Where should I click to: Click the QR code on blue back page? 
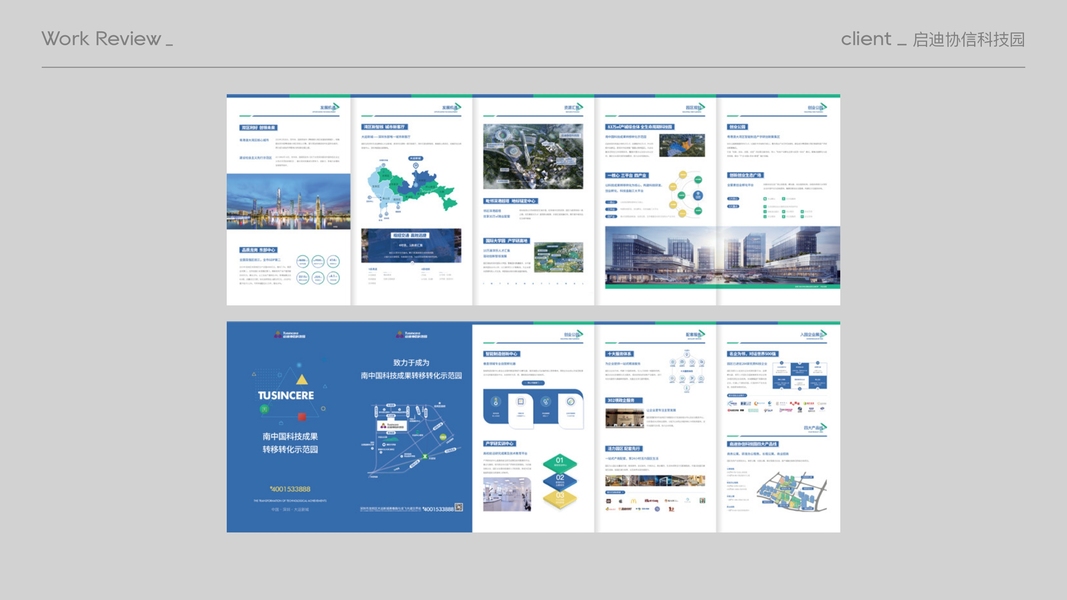459,507
